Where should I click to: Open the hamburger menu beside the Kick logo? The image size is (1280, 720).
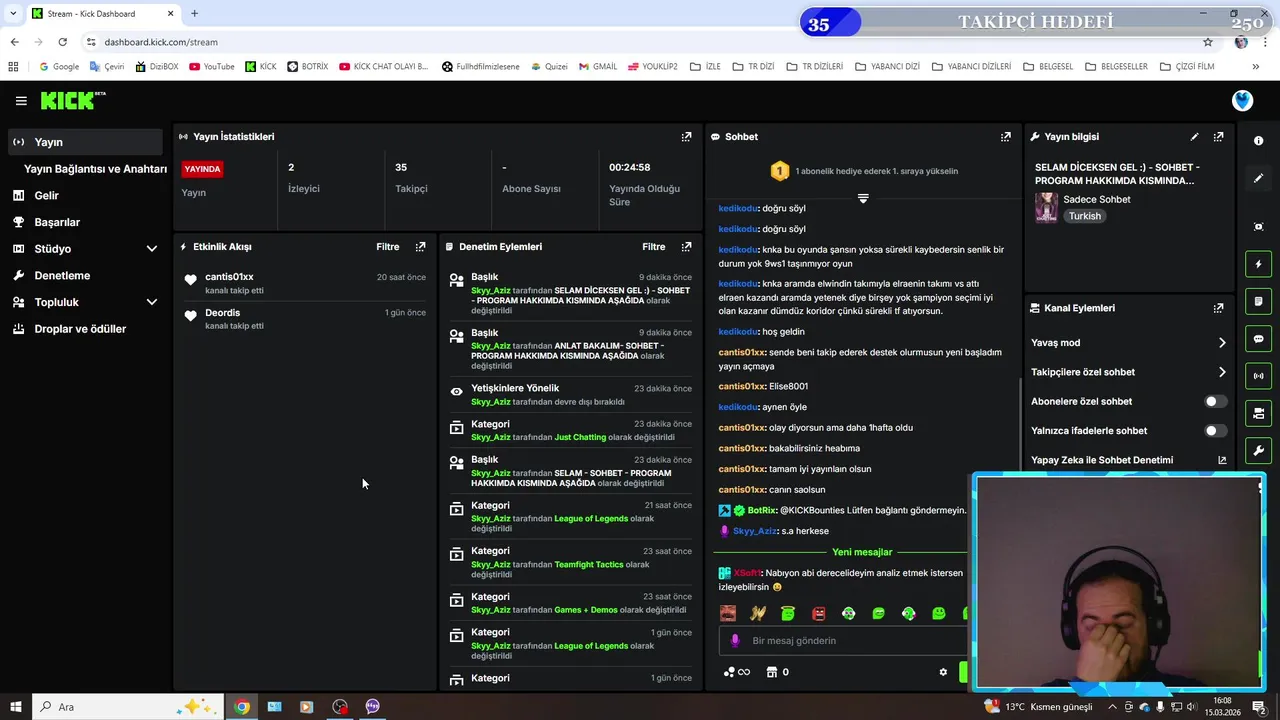[x=21, y=101]
